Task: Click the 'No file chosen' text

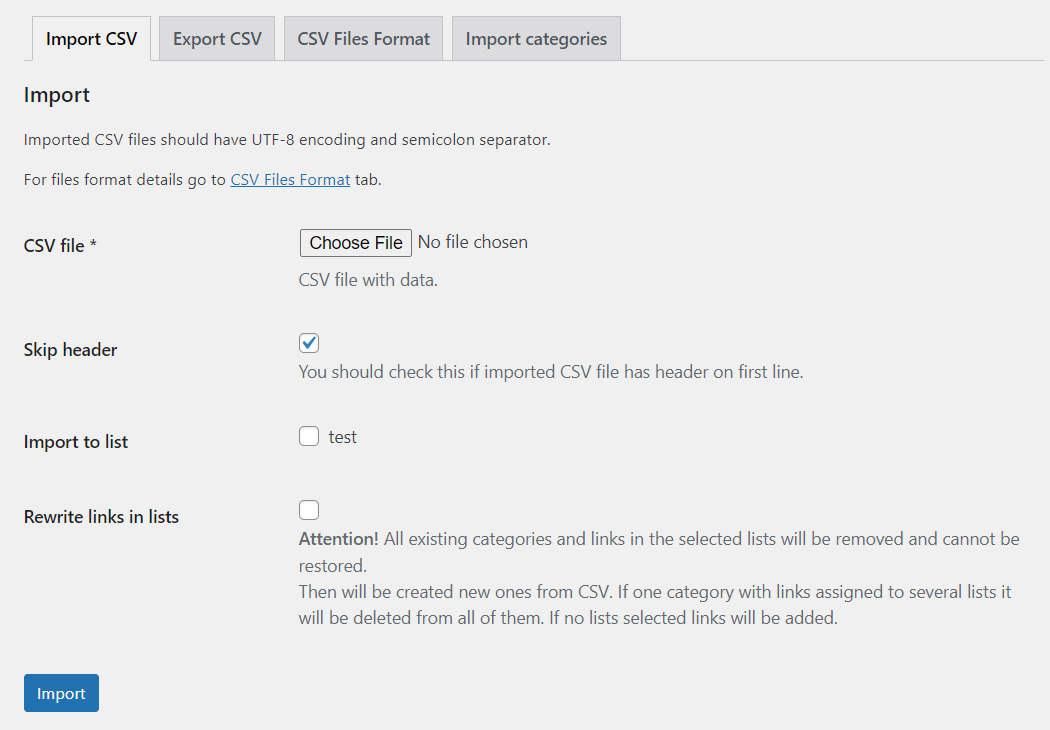Action: click(473, 242)
